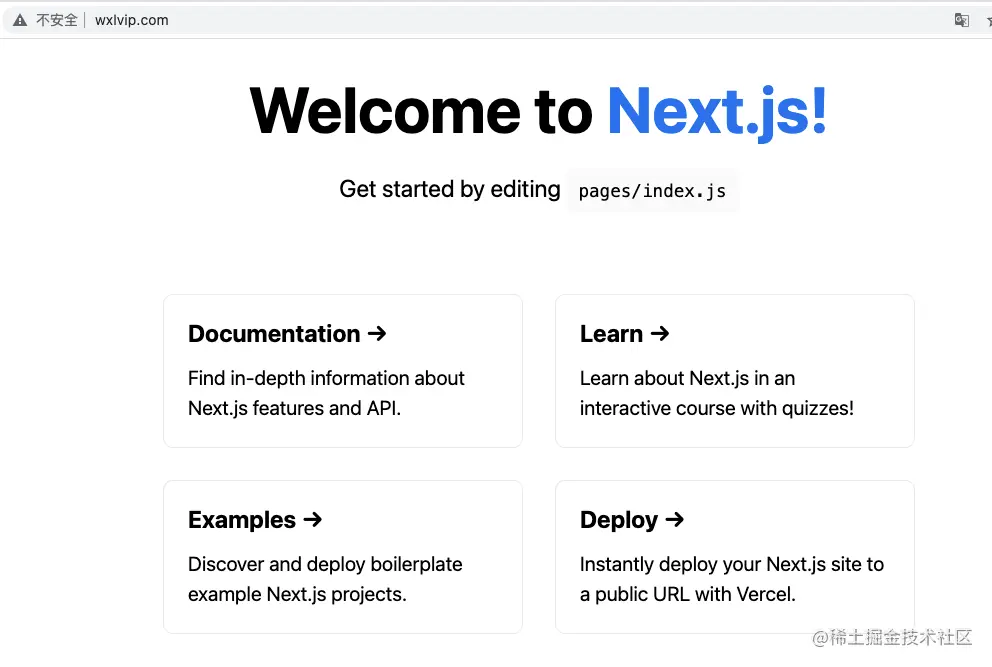Click text "Find in-depth information about"
Image resolution: width=992 pixels, height=667 pixels.
[326, 378]
